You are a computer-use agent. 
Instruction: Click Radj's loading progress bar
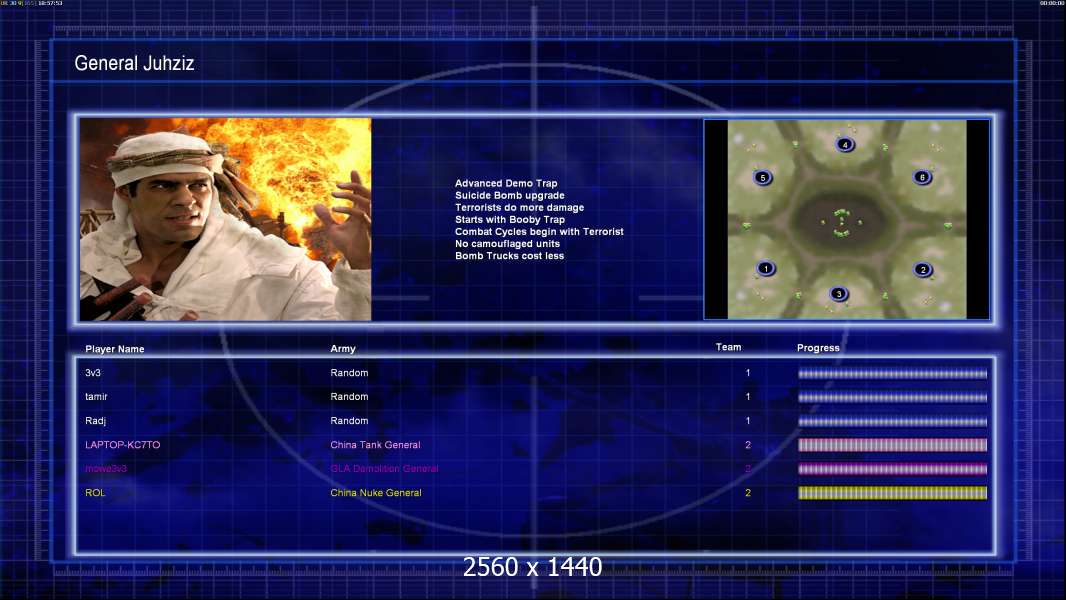coord(892,421)
